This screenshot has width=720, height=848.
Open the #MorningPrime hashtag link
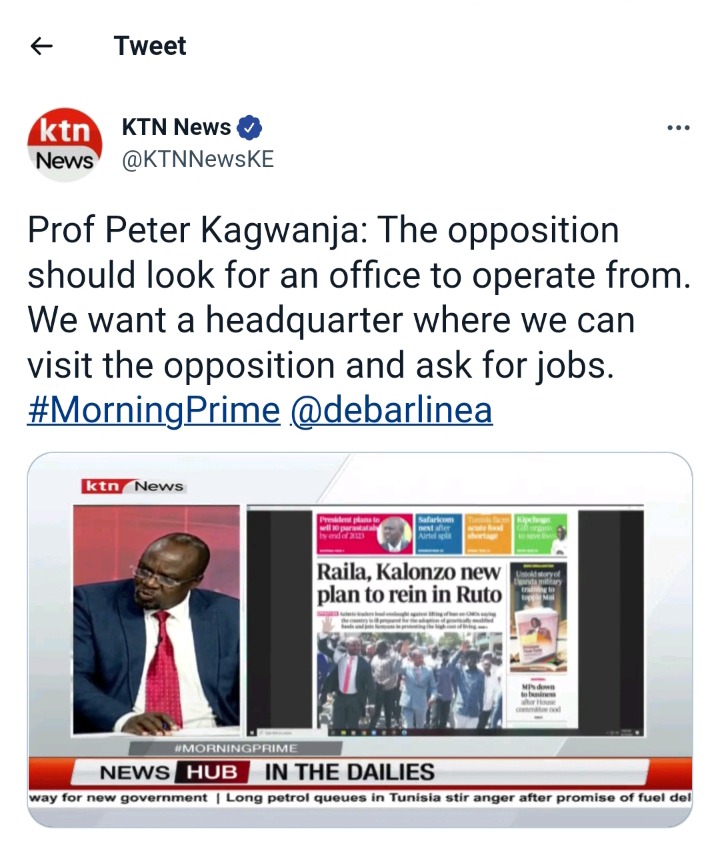(154, 410)
